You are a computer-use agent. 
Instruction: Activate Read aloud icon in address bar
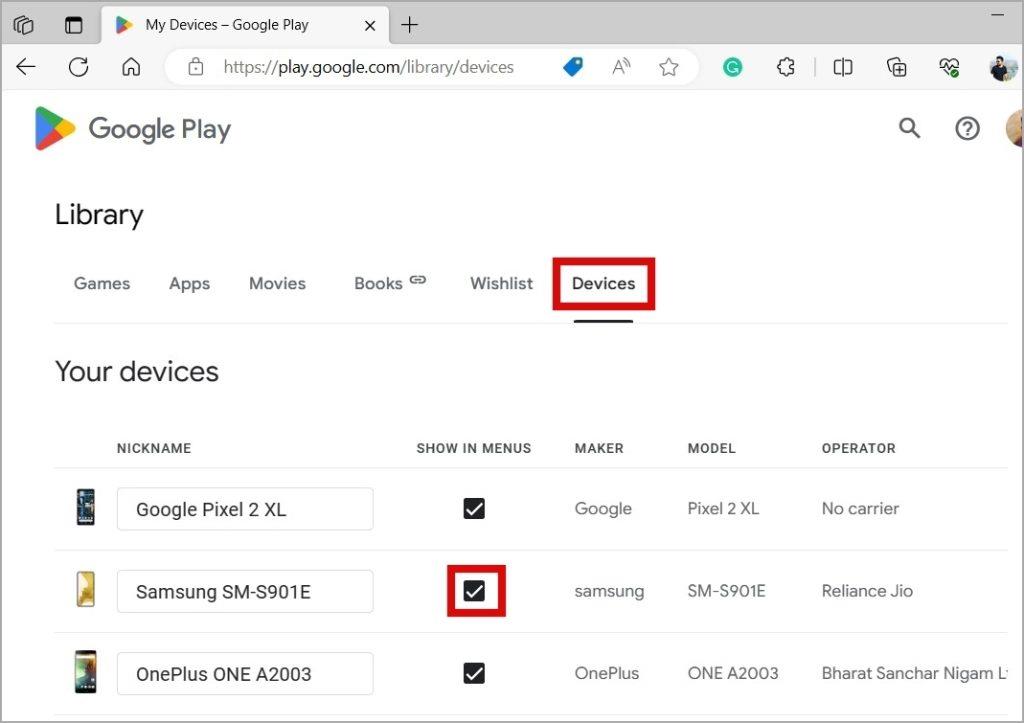pyautogui.click(x=621, y=67)
